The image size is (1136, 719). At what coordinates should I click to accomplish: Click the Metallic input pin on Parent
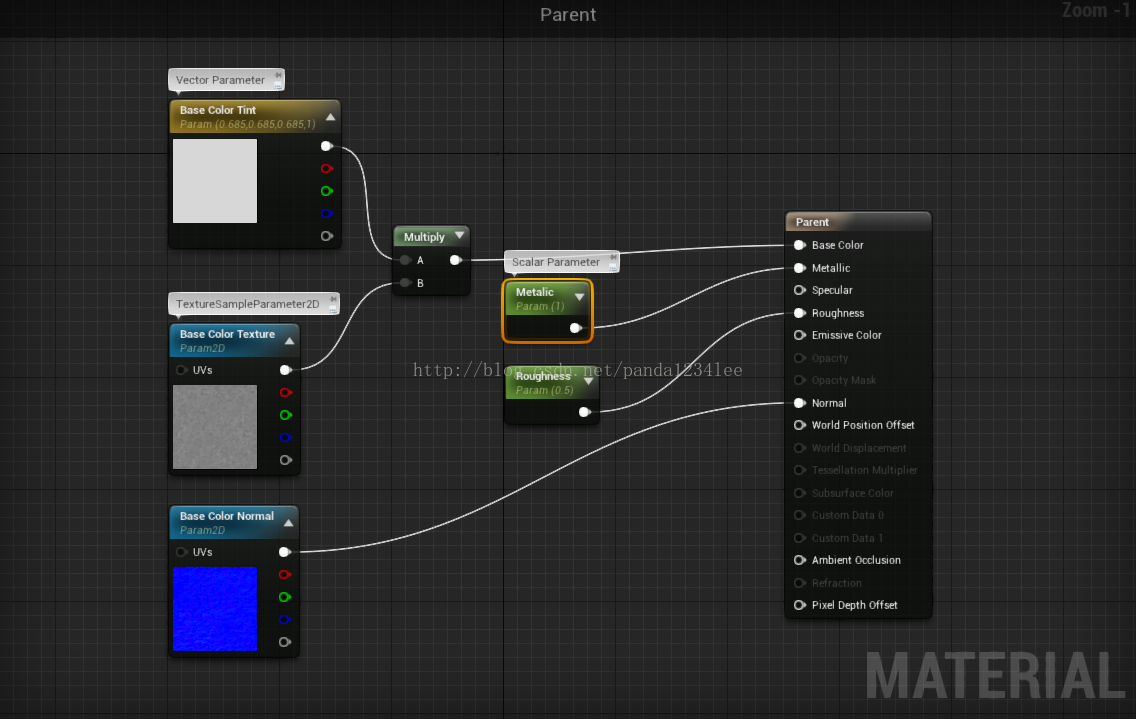(x=800, y=268)
